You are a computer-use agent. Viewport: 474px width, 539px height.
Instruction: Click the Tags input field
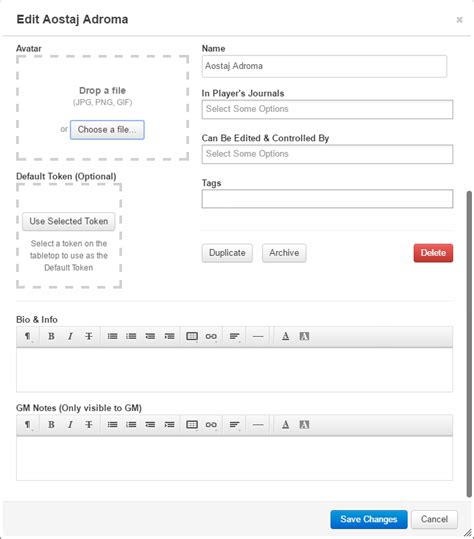pos(327,199)
